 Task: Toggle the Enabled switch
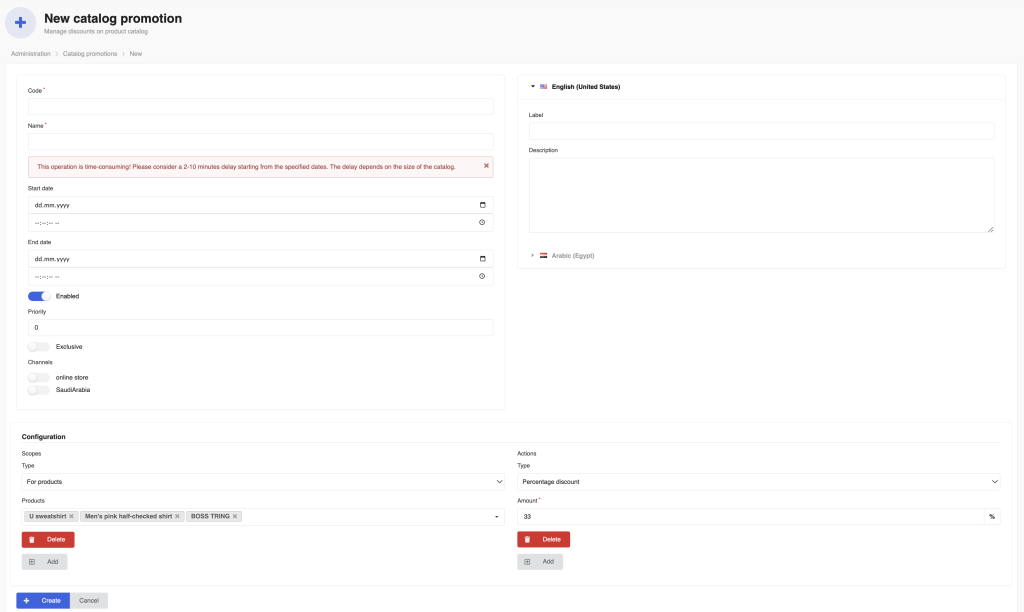[x=39, y=296]
